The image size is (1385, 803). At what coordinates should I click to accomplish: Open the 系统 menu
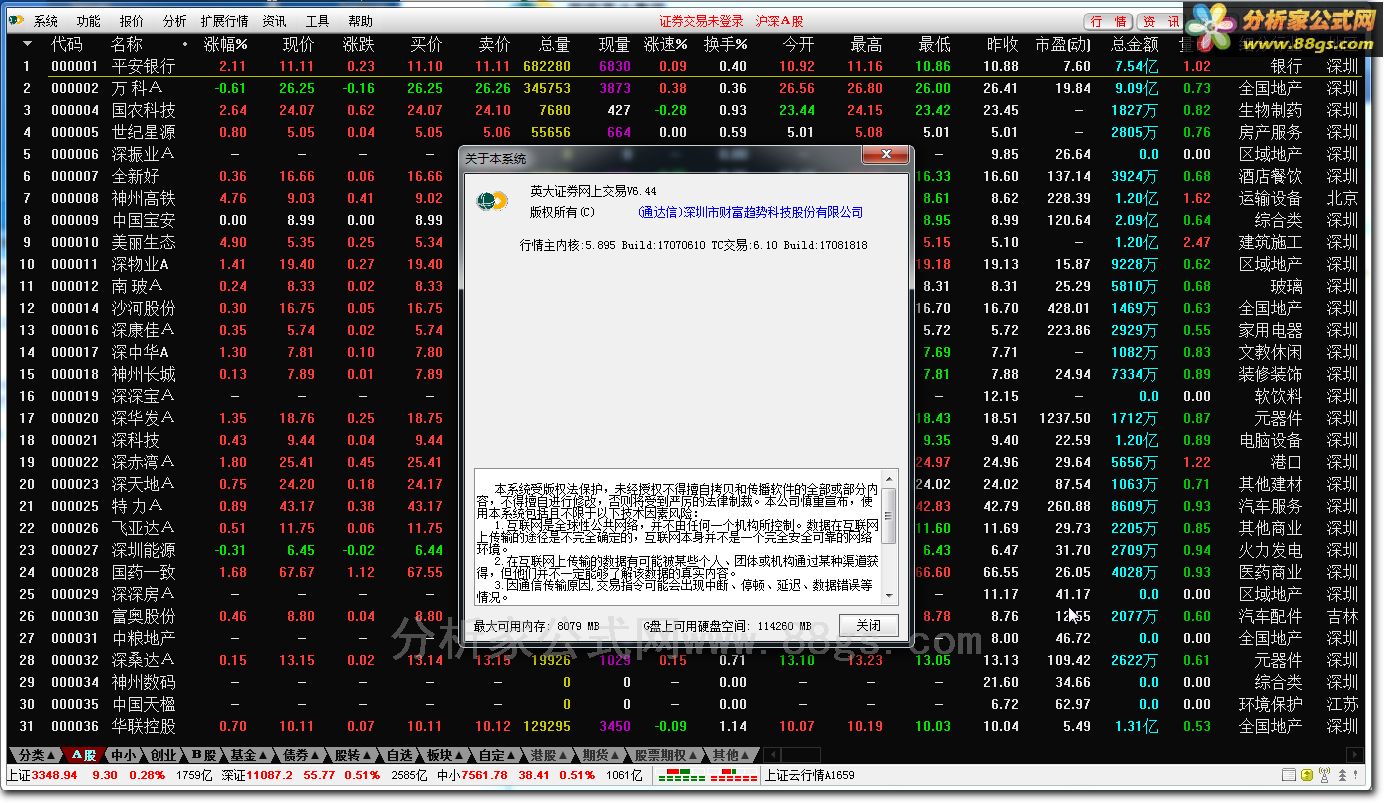(46, 21)
